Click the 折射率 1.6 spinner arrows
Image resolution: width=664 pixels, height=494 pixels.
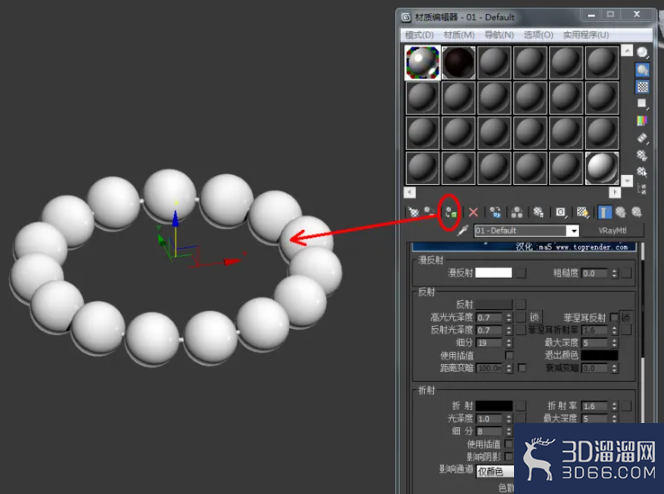[614, 406]
